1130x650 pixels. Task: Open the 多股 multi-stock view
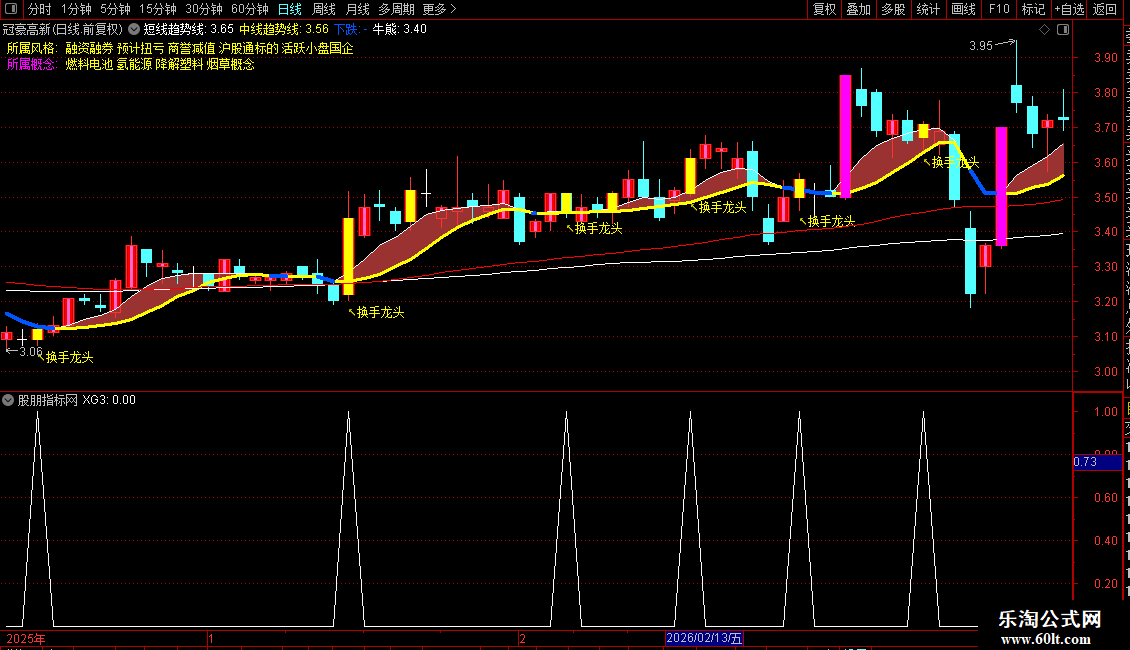point(893,9)
